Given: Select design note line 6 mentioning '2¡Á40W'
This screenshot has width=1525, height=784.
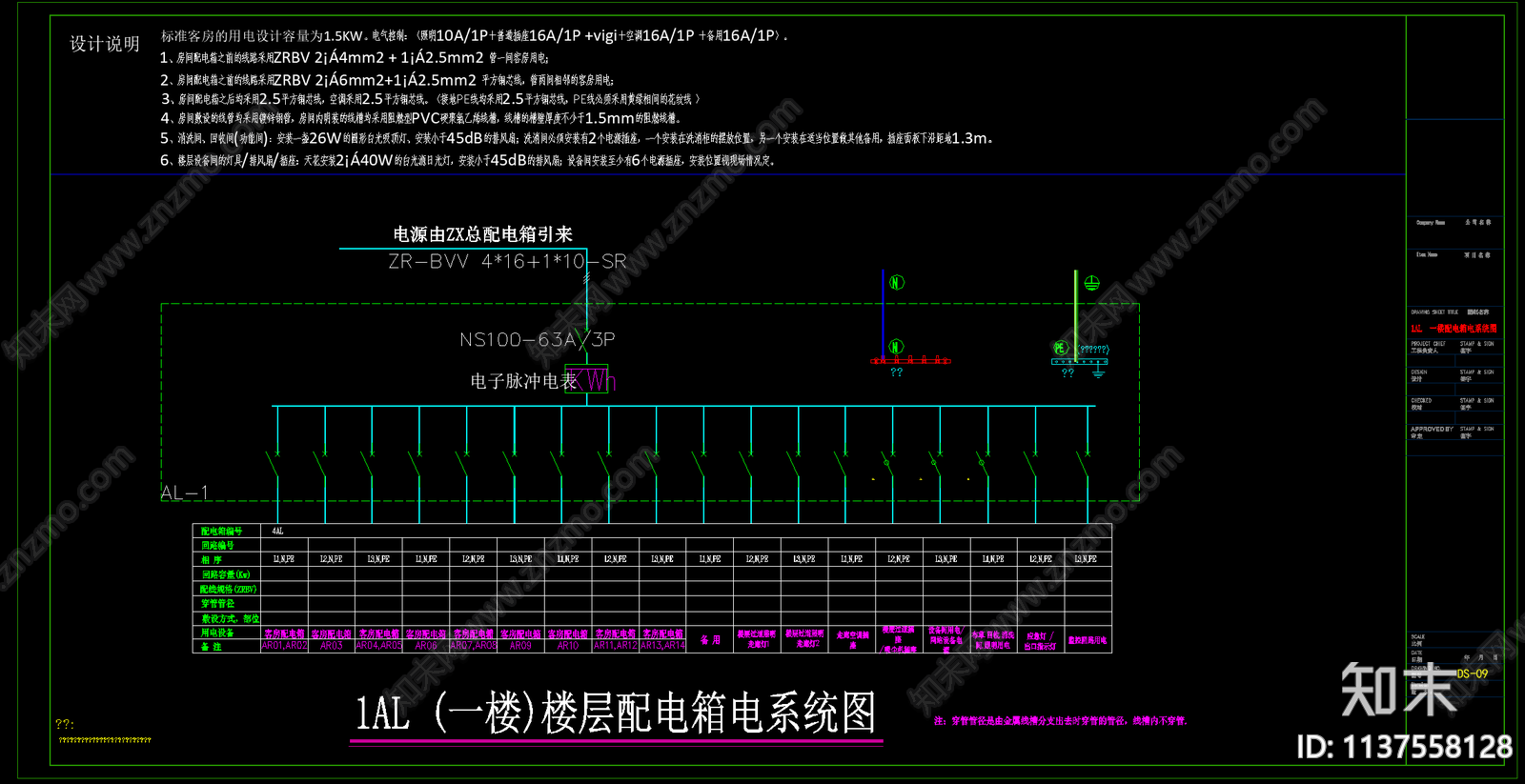Looking at the screenshot, I should point(467,160).
